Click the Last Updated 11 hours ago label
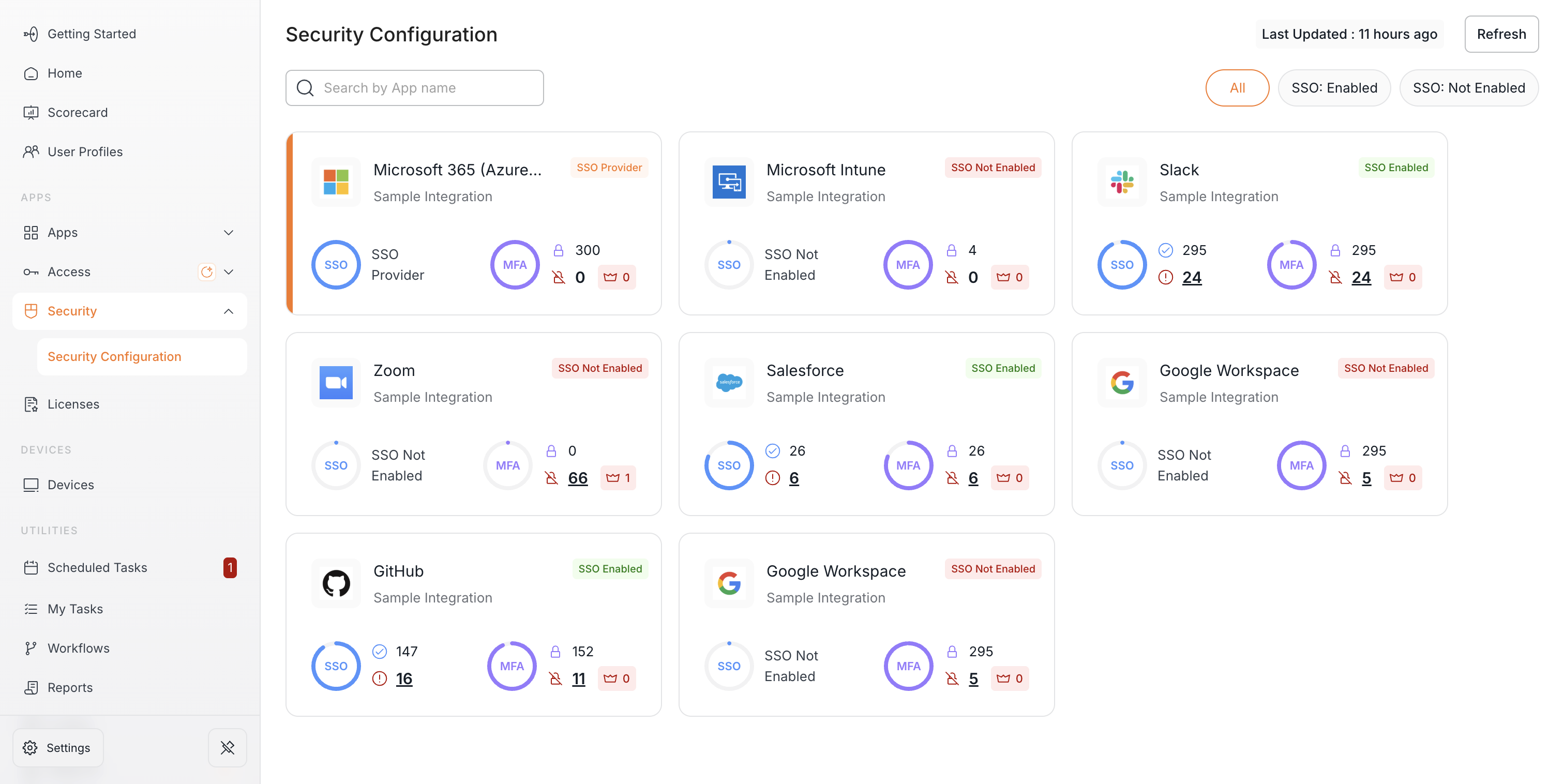 (x=1349, y=34)
